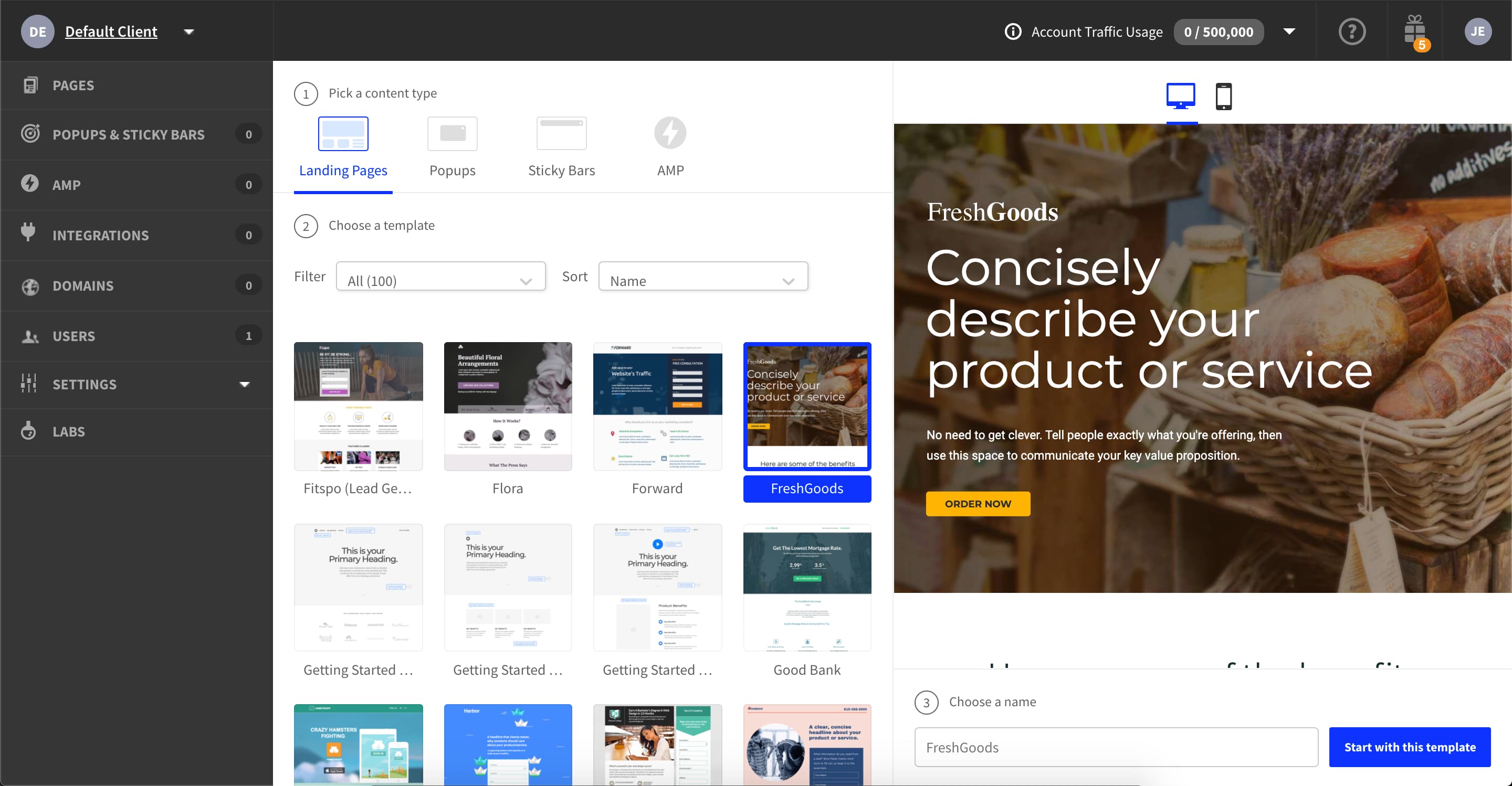The width and height of the screenshot is (1512, 786).
Task: Click the Integrations sidebar icon
Action: click(x=27, y=234)
